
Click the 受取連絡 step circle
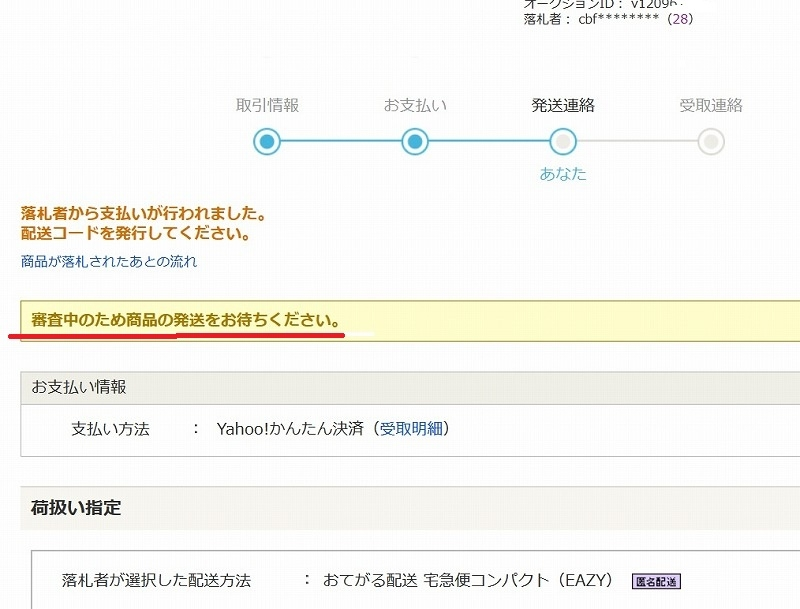[x=711, y=141]
